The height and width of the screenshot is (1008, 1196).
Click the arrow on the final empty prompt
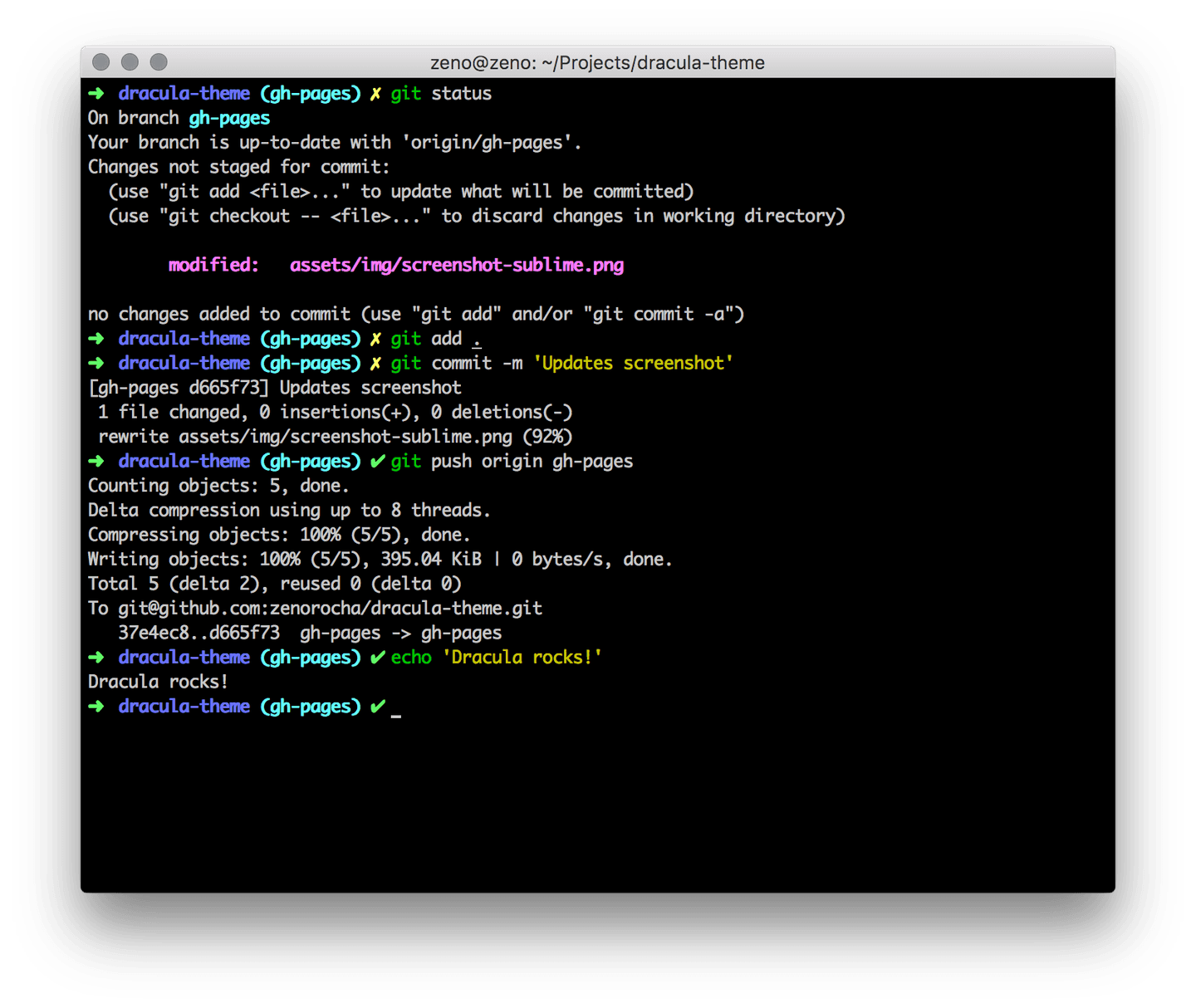click(x=96, y=706)
